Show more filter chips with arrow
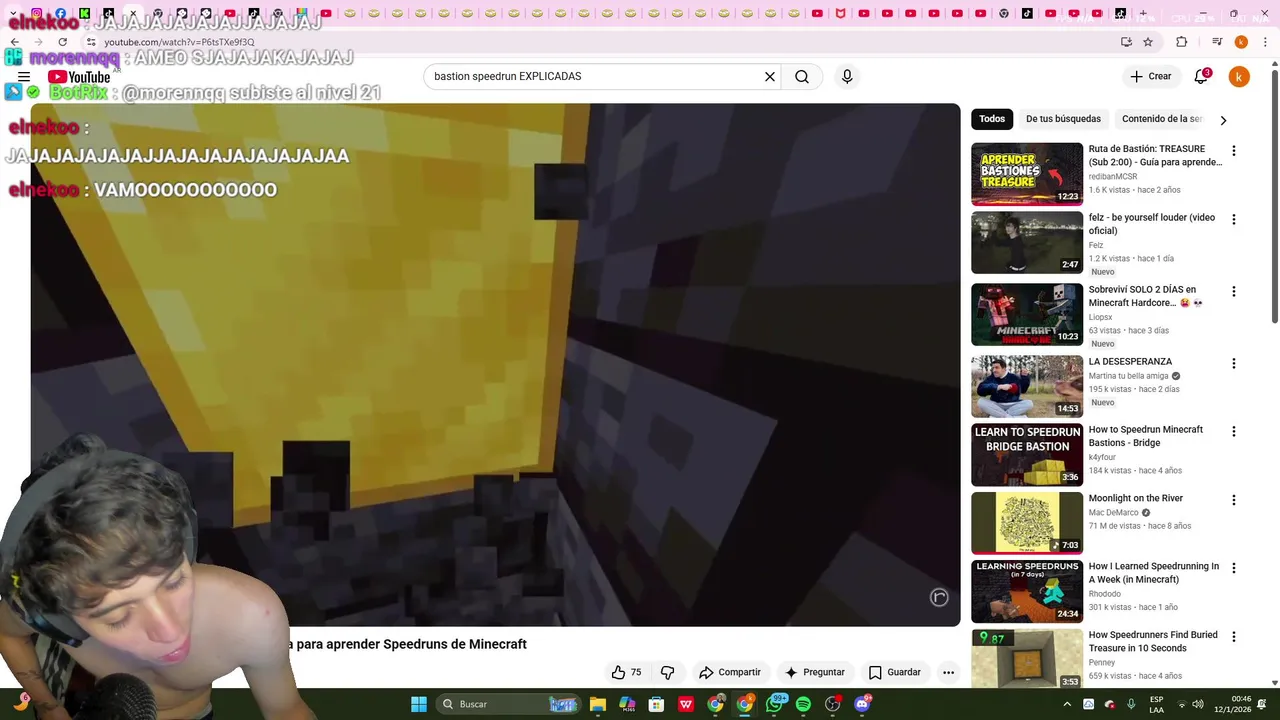 pyautogui.click(x=1223, y=120)
